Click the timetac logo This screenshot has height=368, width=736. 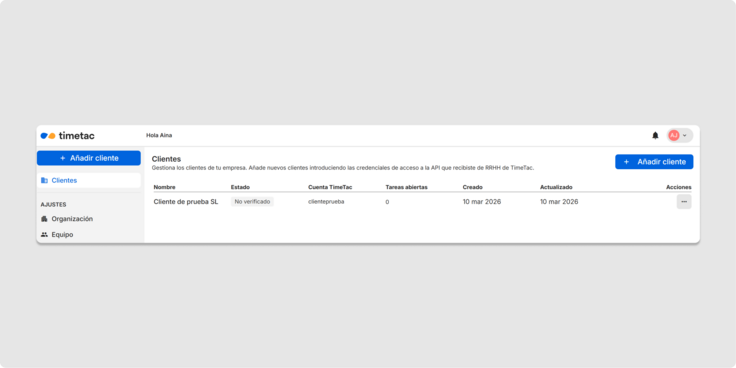(67, 136)
